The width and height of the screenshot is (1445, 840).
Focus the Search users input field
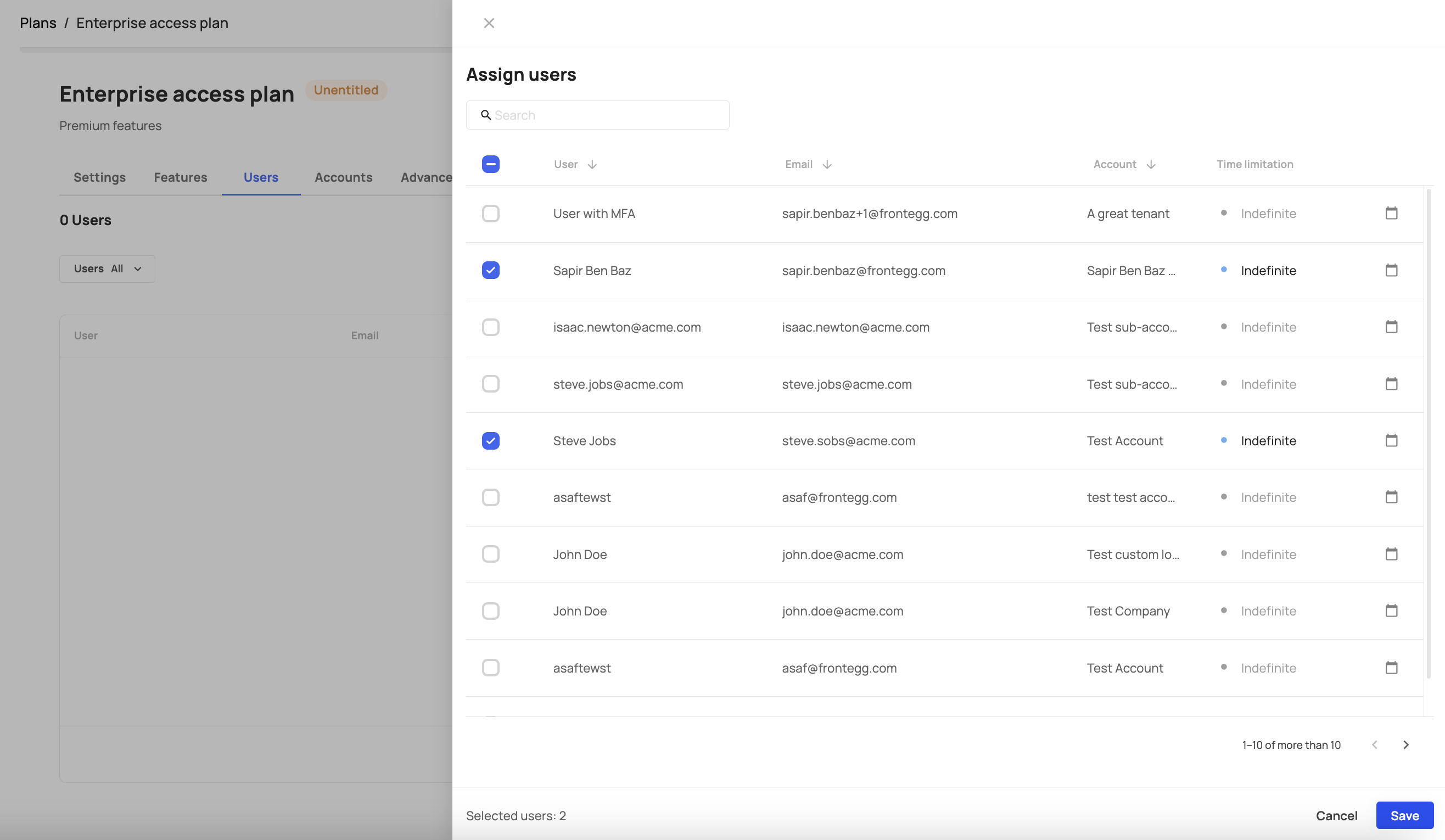(x=608, y=115)
